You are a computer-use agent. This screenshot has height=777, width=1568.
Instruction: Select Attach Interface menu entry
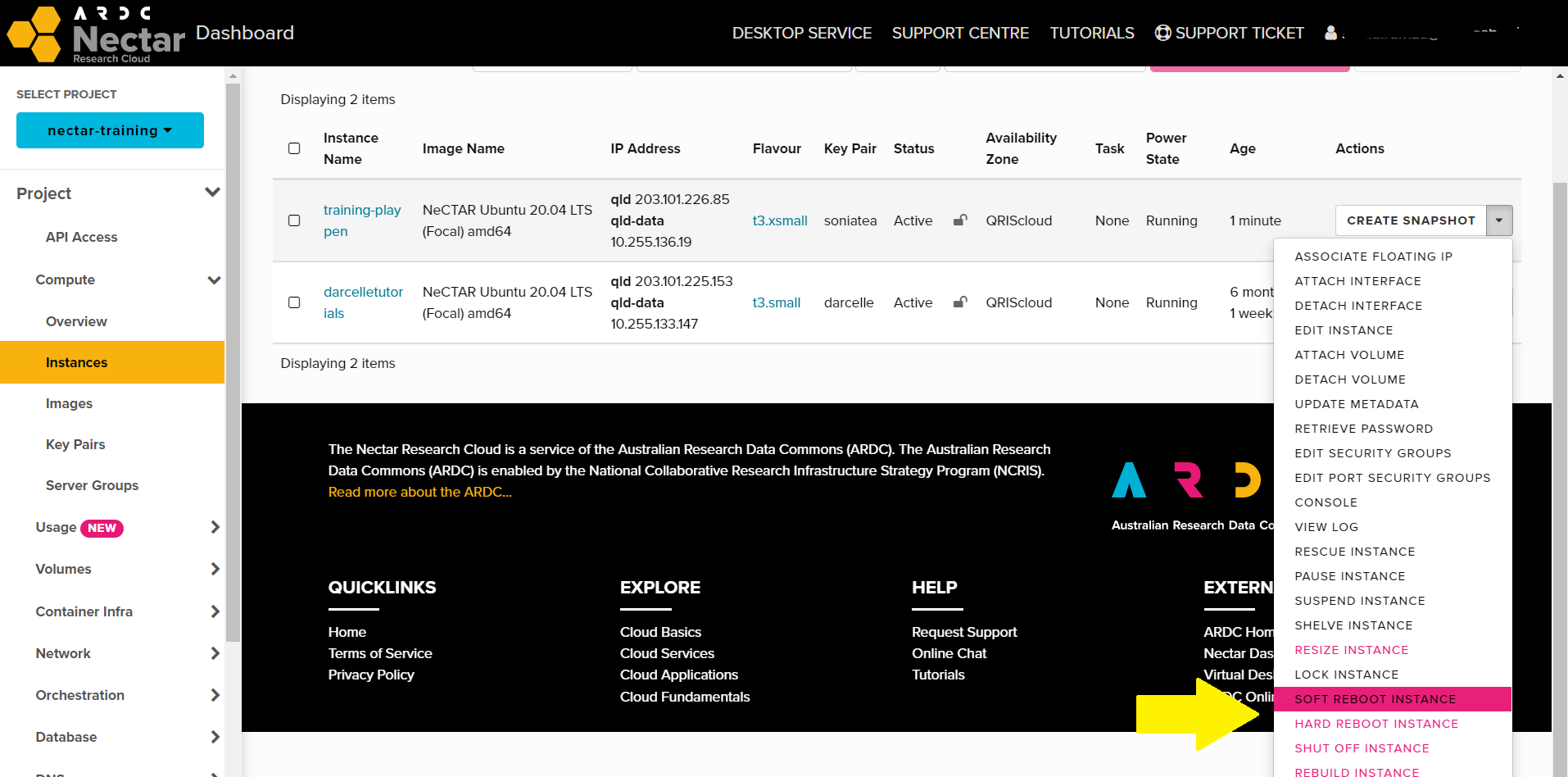click(1393, 281)
